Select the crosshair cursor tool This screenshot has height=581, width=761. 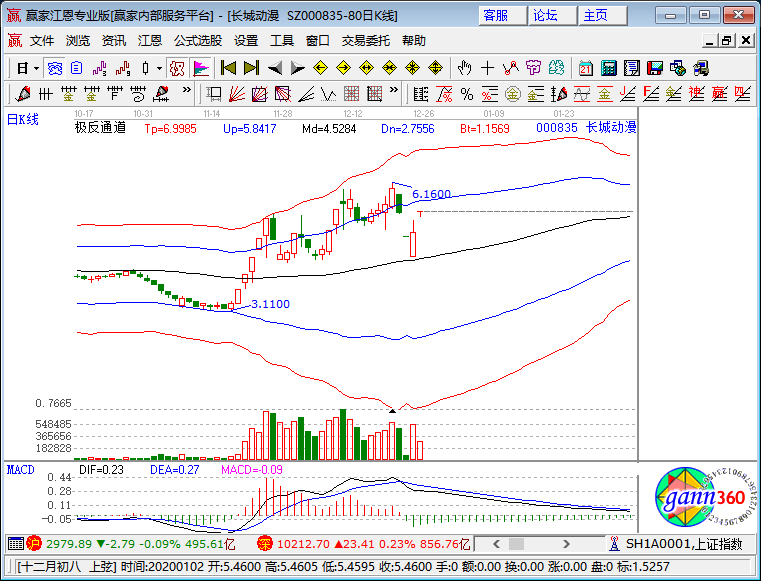tap(487, 68)
